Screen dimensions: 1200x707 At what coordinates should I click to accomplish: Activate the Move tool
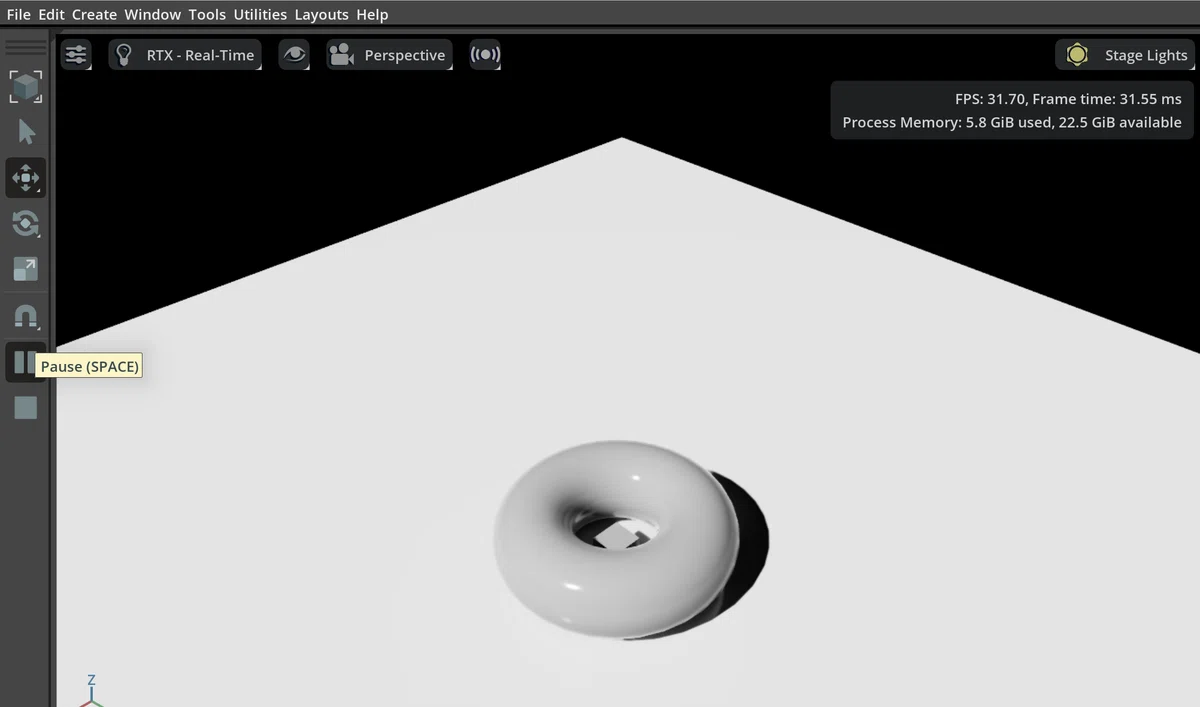click(26, 178)
